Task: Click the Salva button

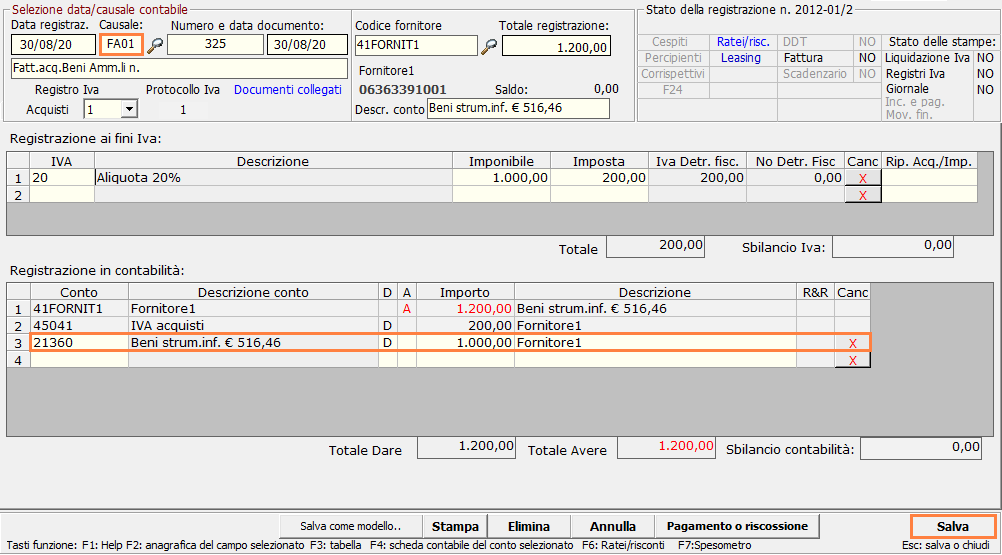Action: pos(953,526)
